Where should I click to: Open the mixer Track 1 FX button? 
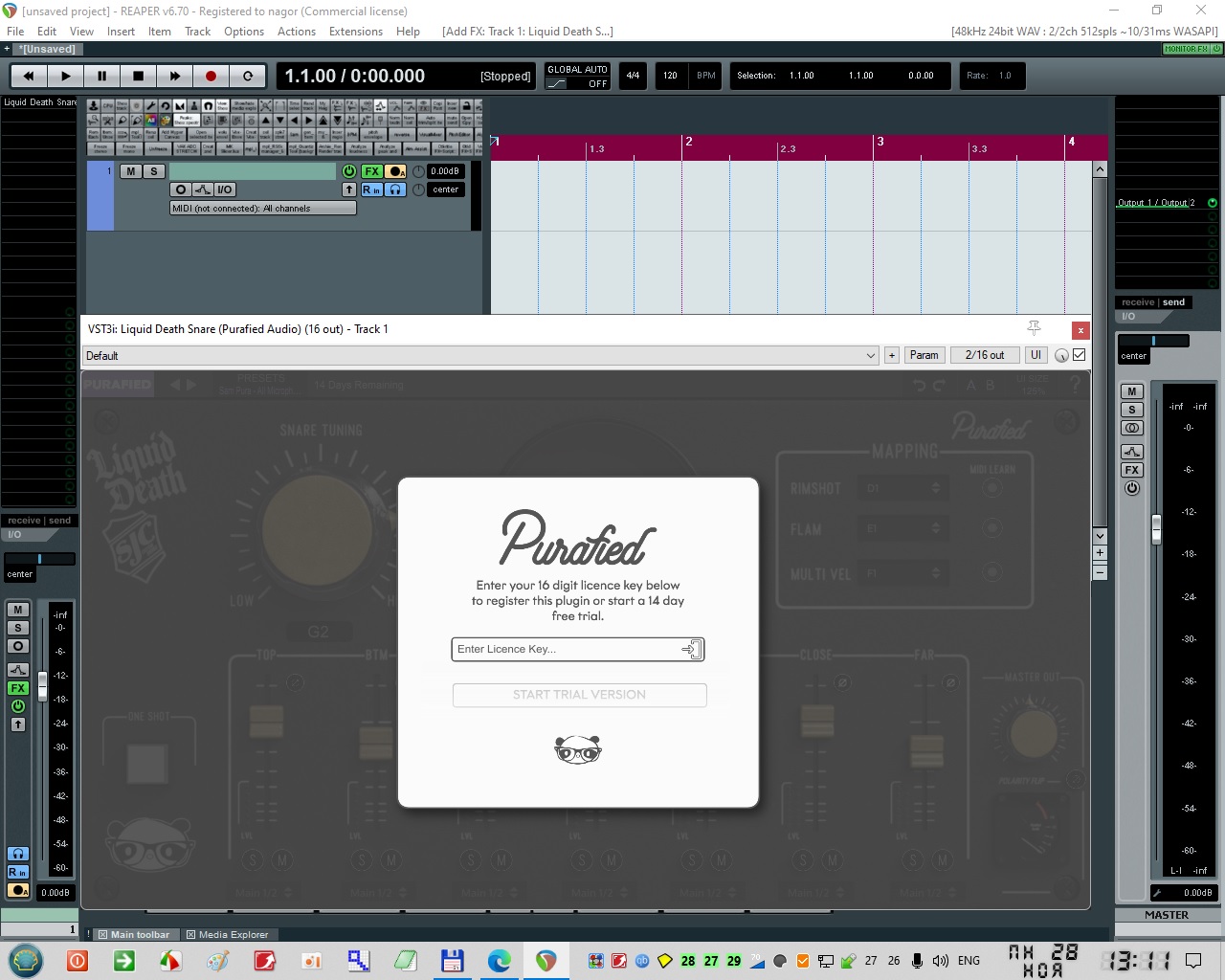pos(18,688)
